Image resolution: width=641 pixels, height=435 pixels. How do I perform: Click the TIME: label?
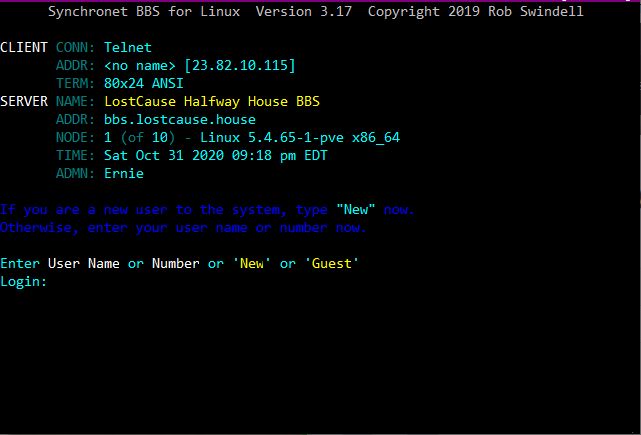75,155
